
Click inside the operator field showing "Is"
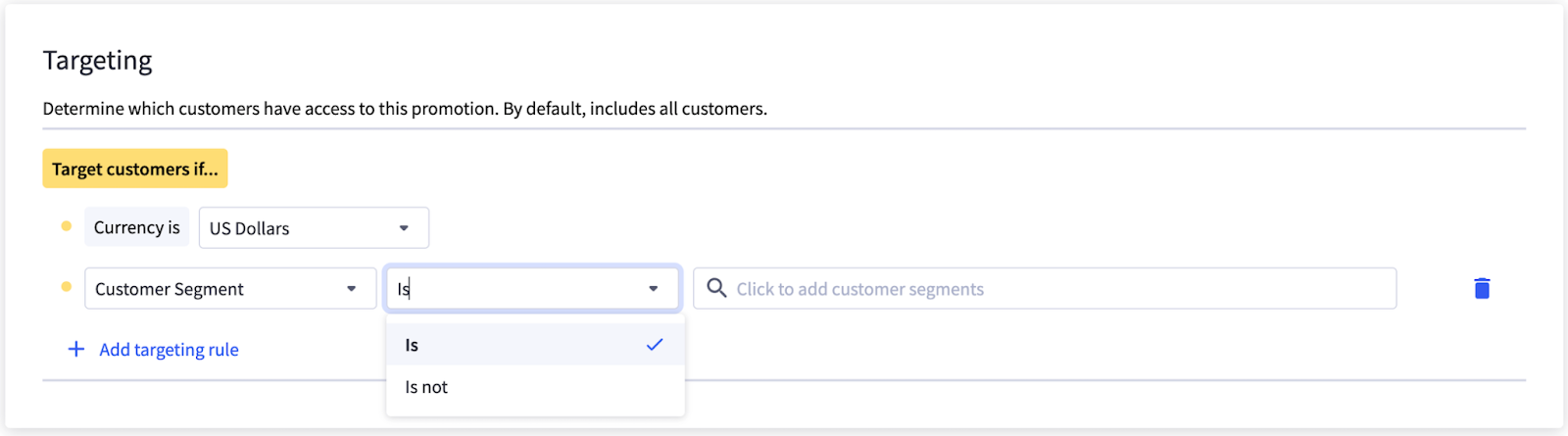(x=510, y=289)
